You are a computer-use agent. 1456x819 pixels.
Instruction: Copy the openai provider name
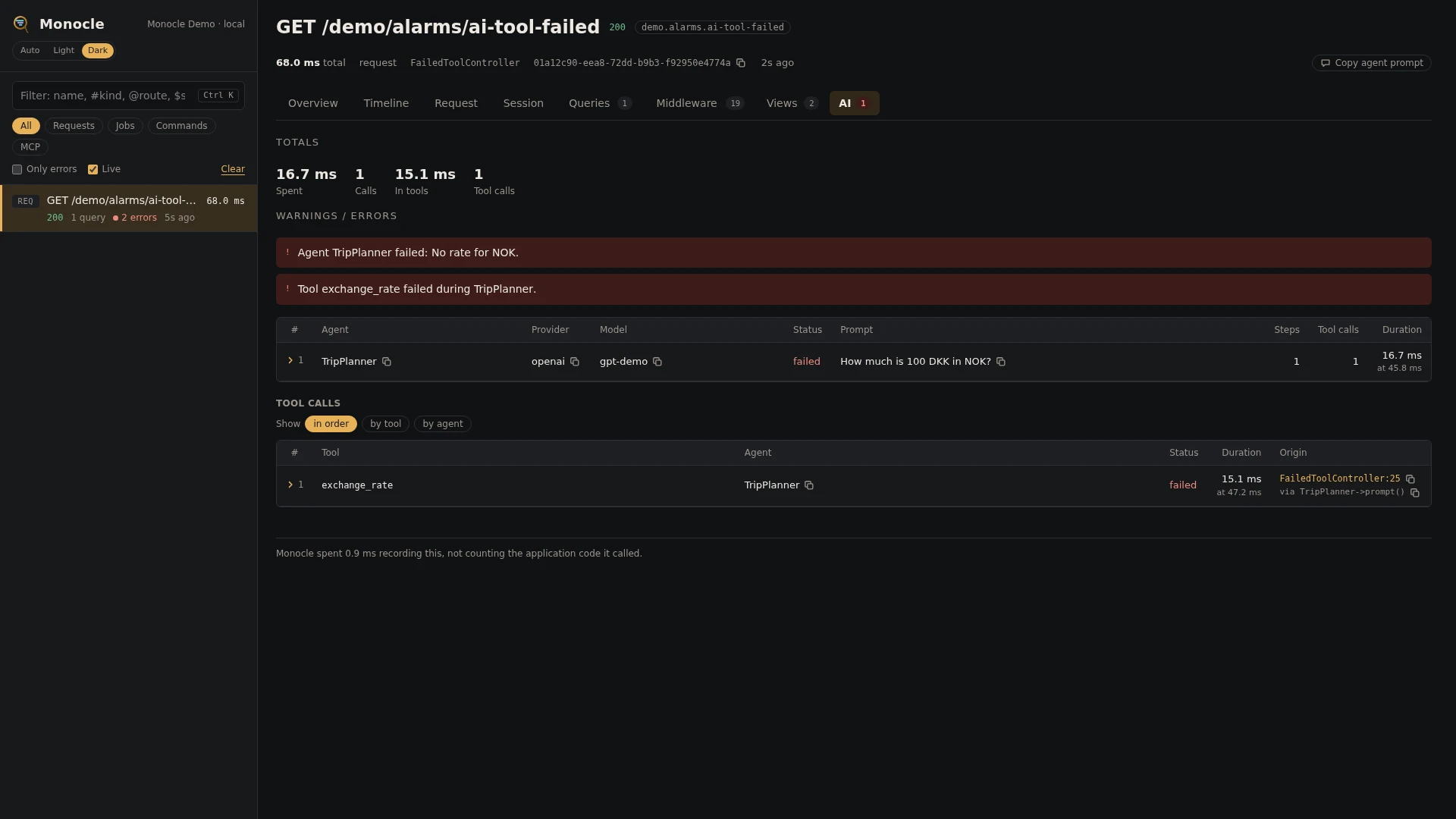point(575,362)
